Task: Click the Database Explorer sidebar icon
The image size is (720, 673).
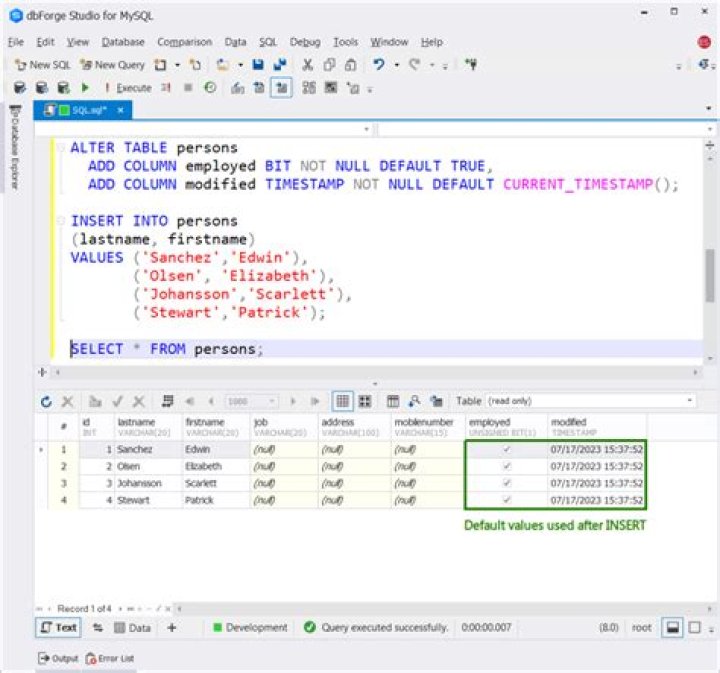Action: tap(15, 147)
